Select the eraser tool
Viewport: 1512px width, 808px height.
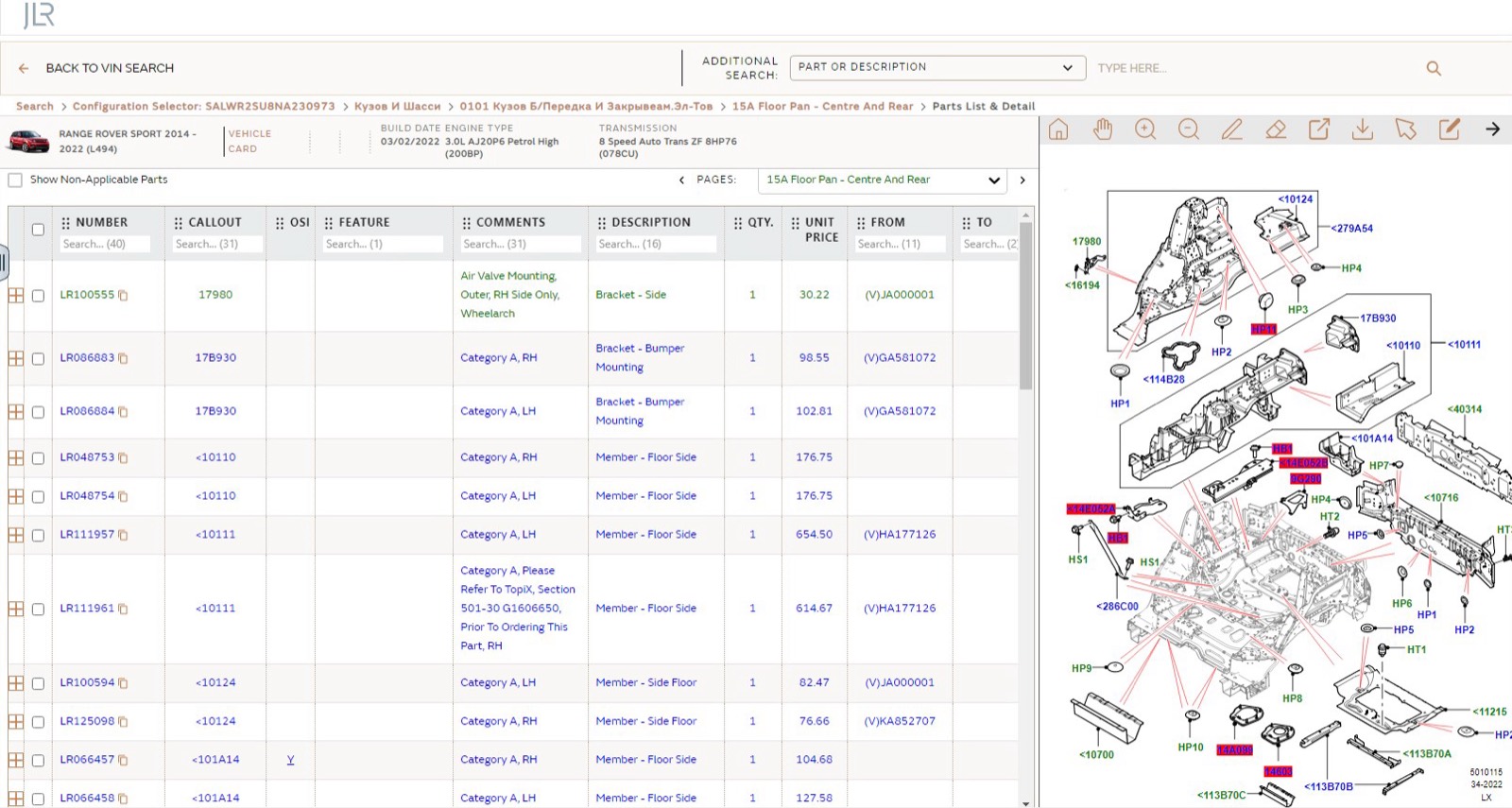1276,129
